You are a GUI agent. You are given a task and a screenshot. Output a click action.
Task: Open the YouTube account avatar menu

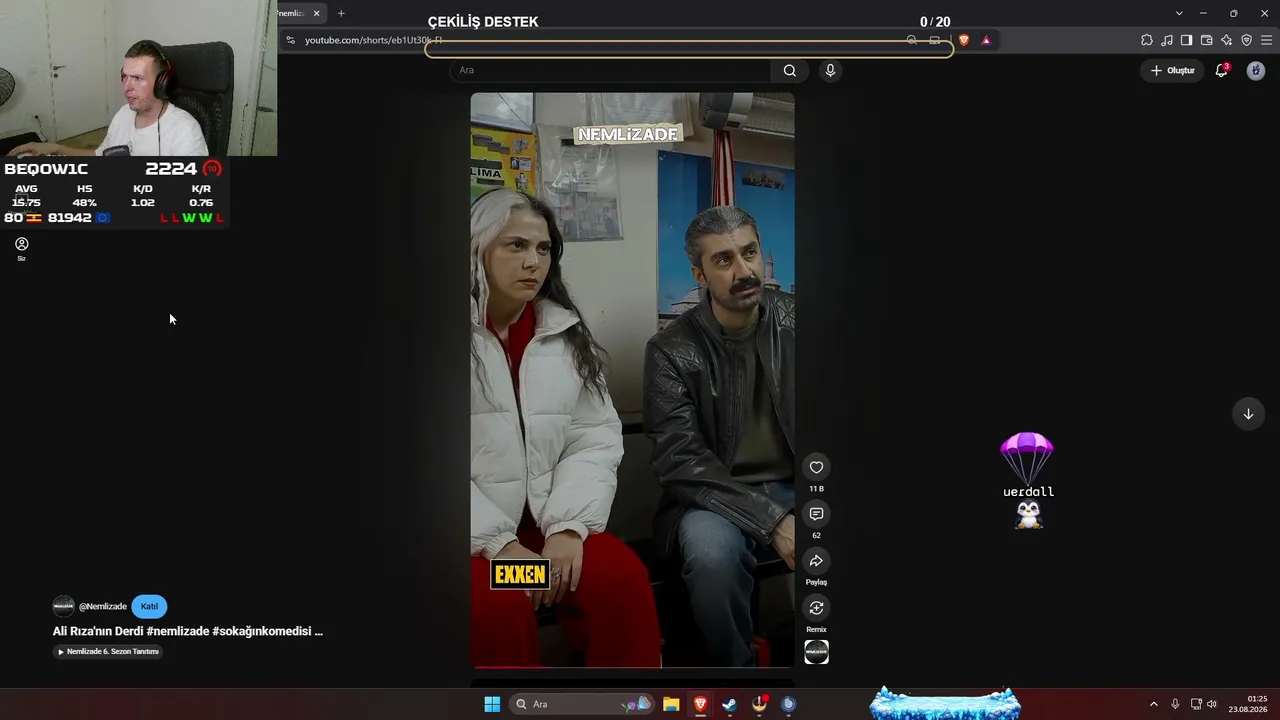1256,70
